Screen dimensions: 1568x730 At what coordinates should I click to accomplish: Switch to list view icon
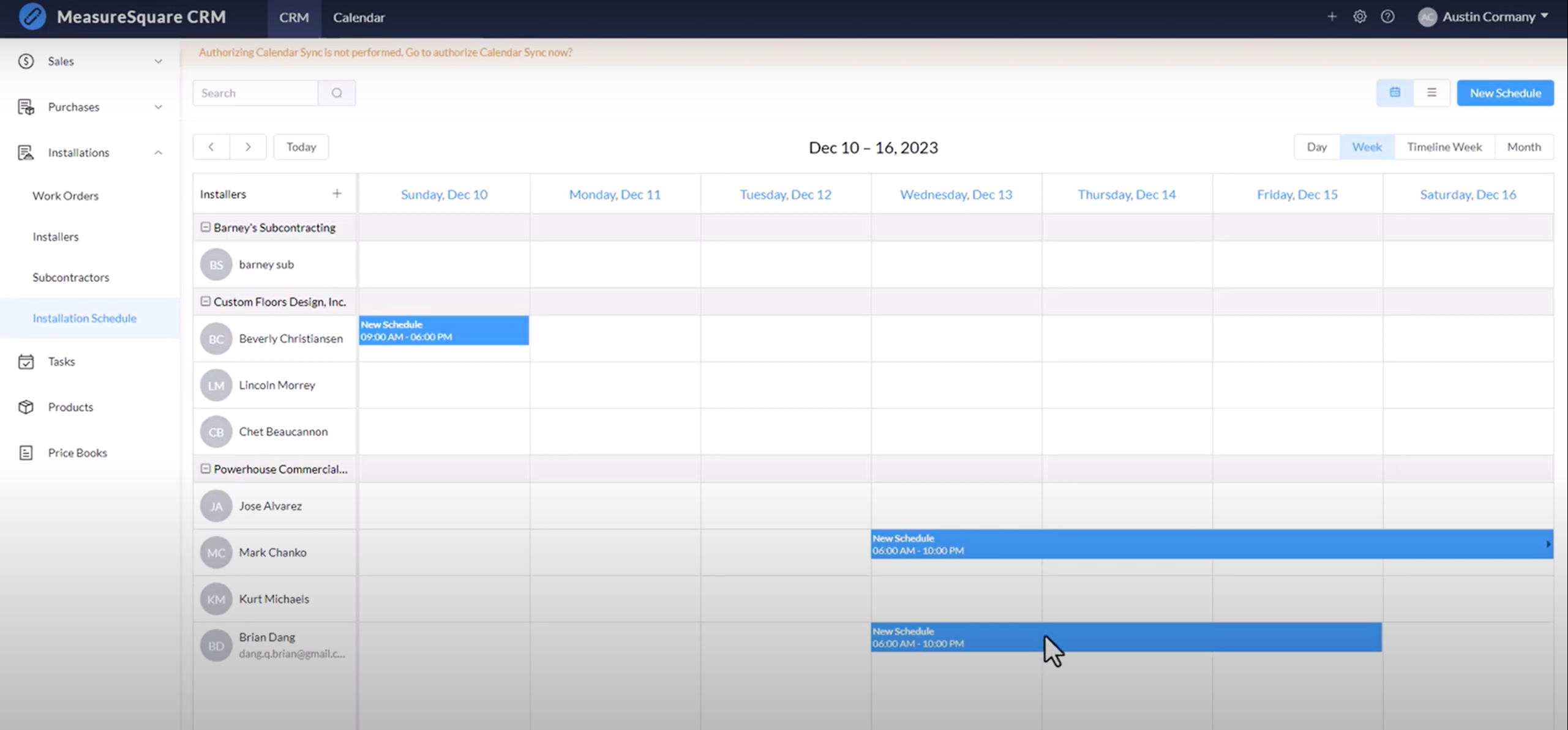(x=1431, y=93)
